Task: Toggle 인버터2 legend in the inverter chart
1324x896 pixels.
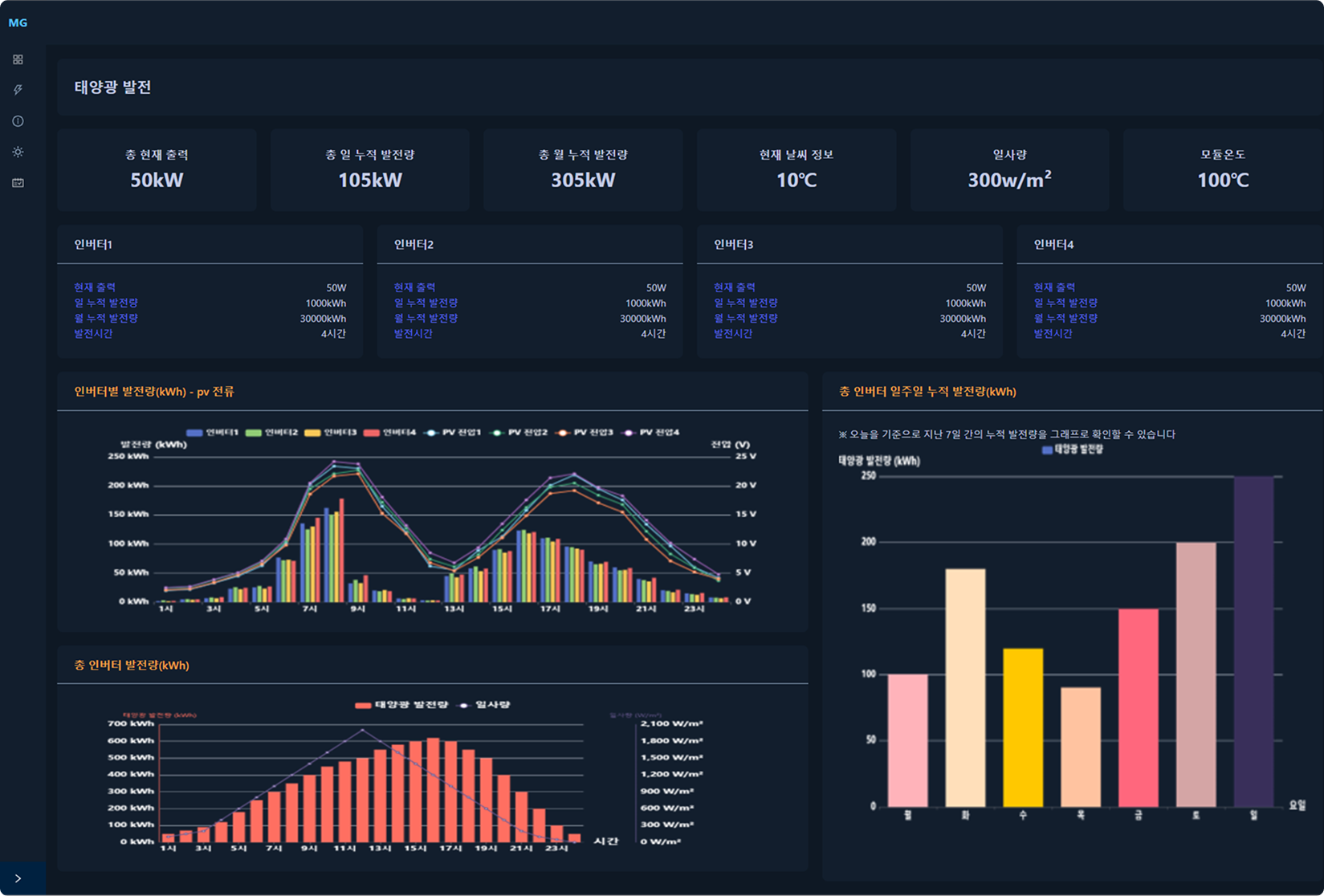Action: point(271,433)
